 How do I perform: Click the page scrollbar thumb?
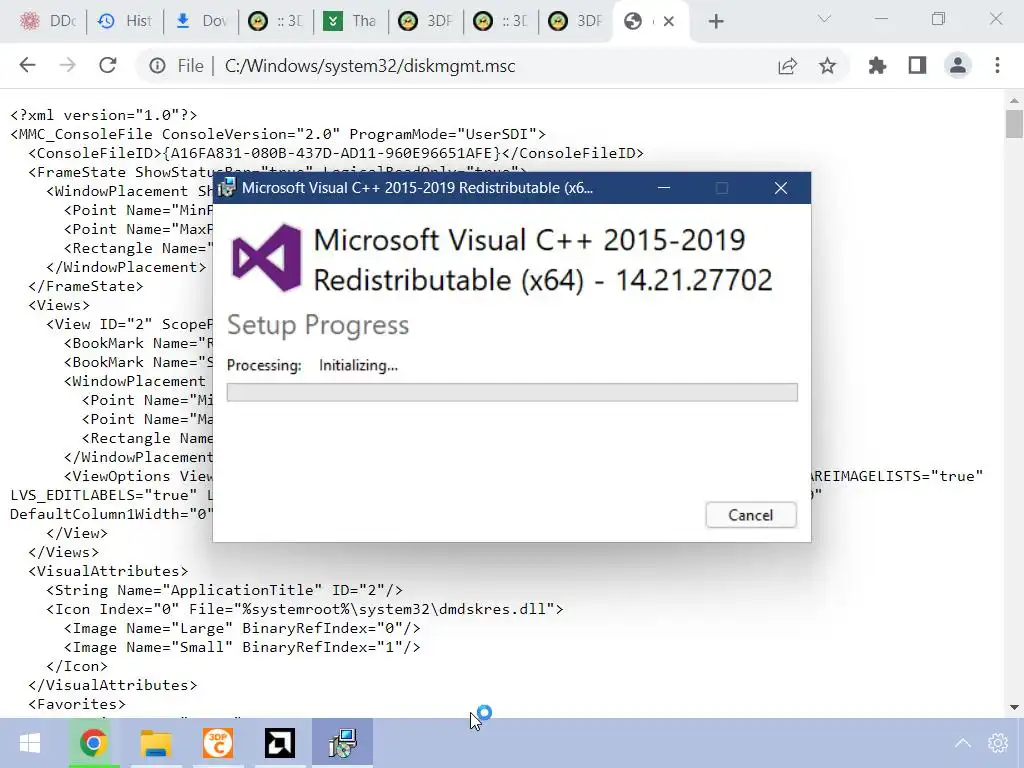(1014, 124)
